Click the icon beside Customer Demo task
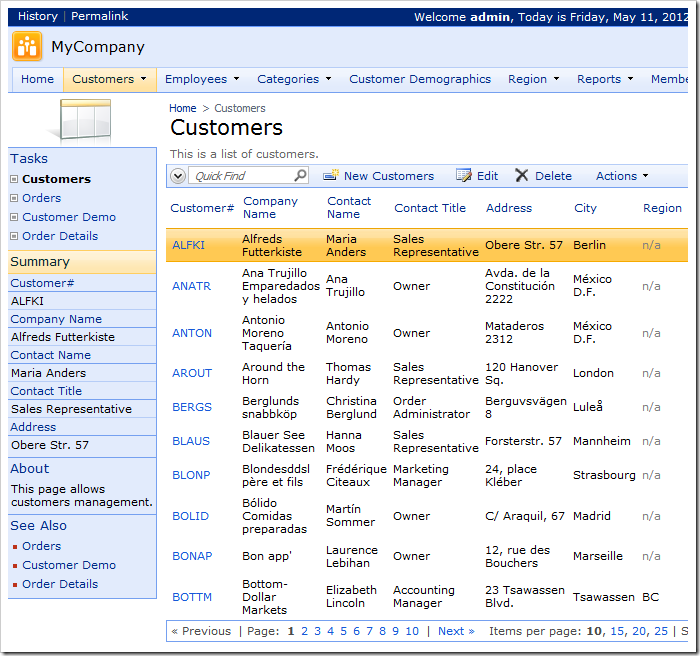 tap(14, 217)
